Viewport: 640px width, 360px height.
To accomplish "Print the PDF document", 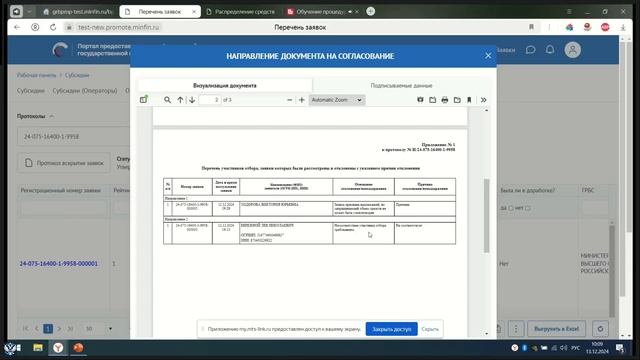I will click(x=444, y=100).
